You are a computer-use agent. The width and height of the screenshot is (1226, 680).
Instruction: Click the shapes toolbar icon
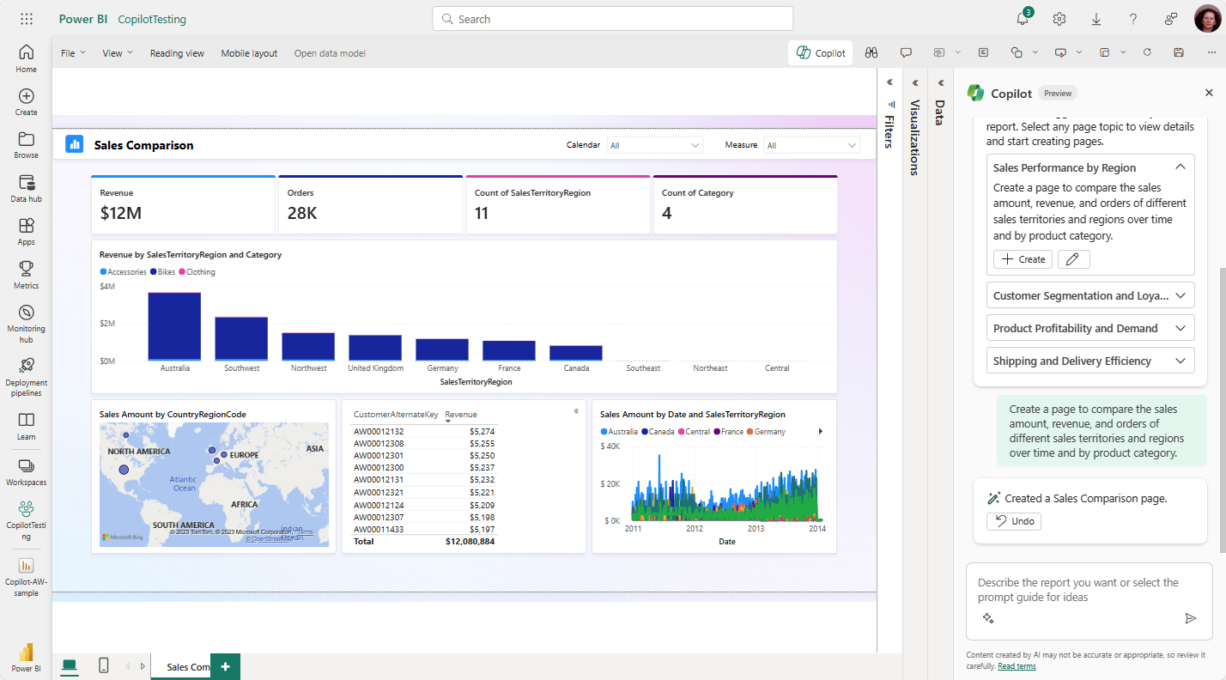(1017, 53)
